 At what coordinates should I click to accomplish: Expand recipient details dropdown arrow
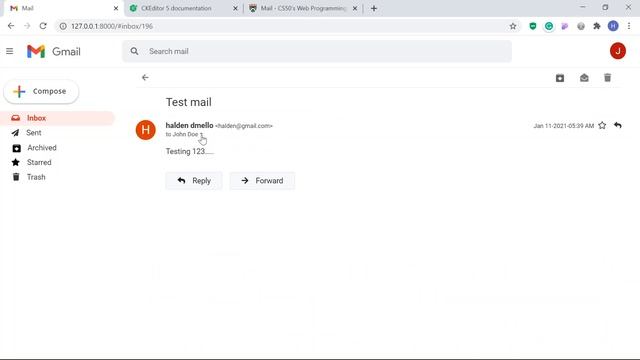(x=201, y=135)
